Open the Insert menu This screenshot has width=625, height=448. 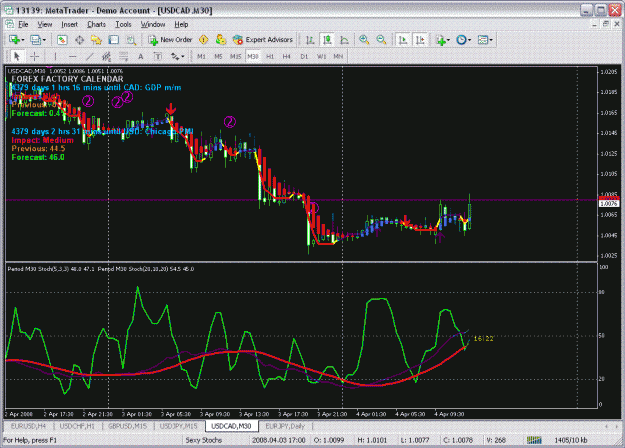pos(69,24)
